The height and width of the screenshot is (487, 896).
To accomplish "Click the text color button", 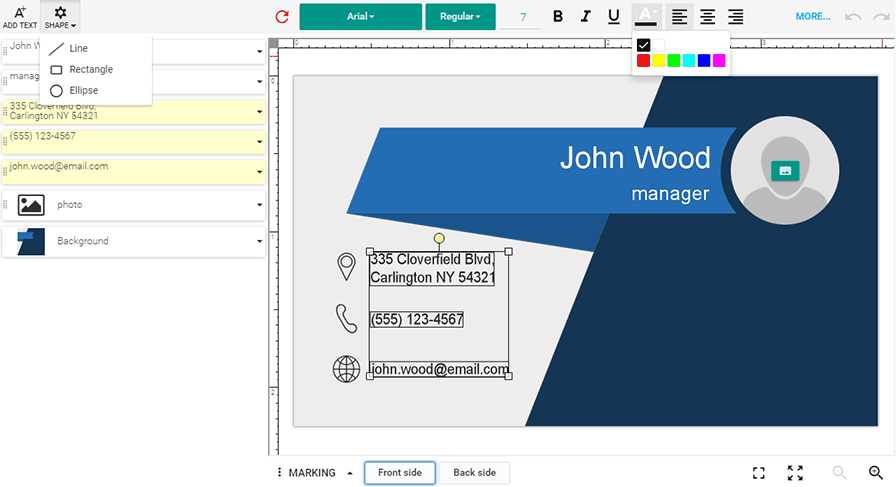I will point(646,16).
